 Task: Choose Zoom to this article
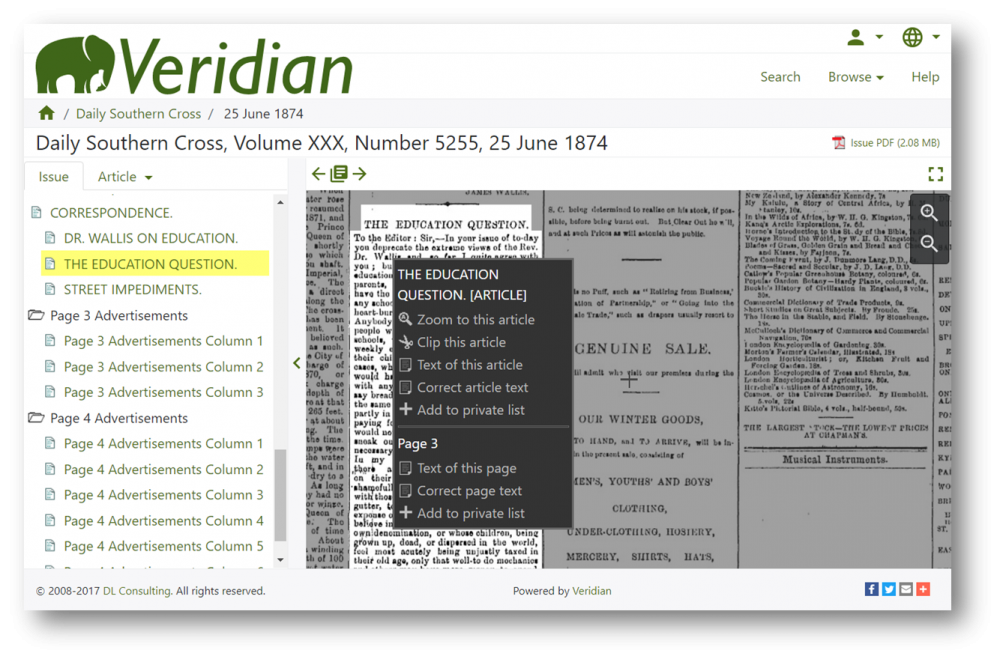coord(467,320)
